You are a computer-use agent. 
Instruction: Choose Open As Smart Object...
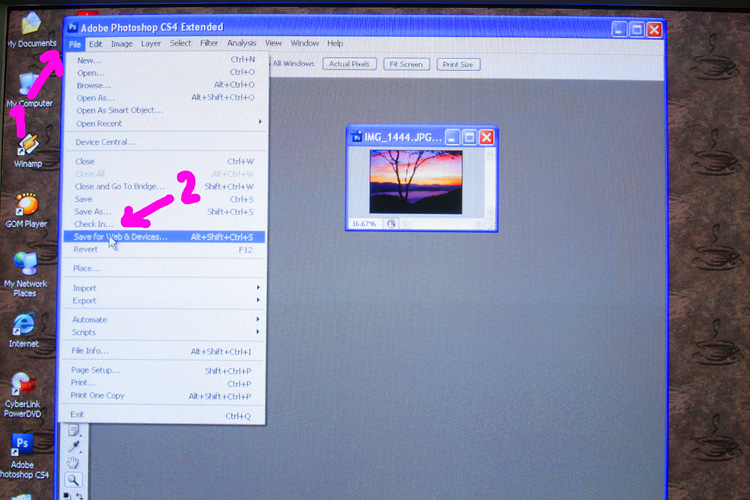coord(165,110)
